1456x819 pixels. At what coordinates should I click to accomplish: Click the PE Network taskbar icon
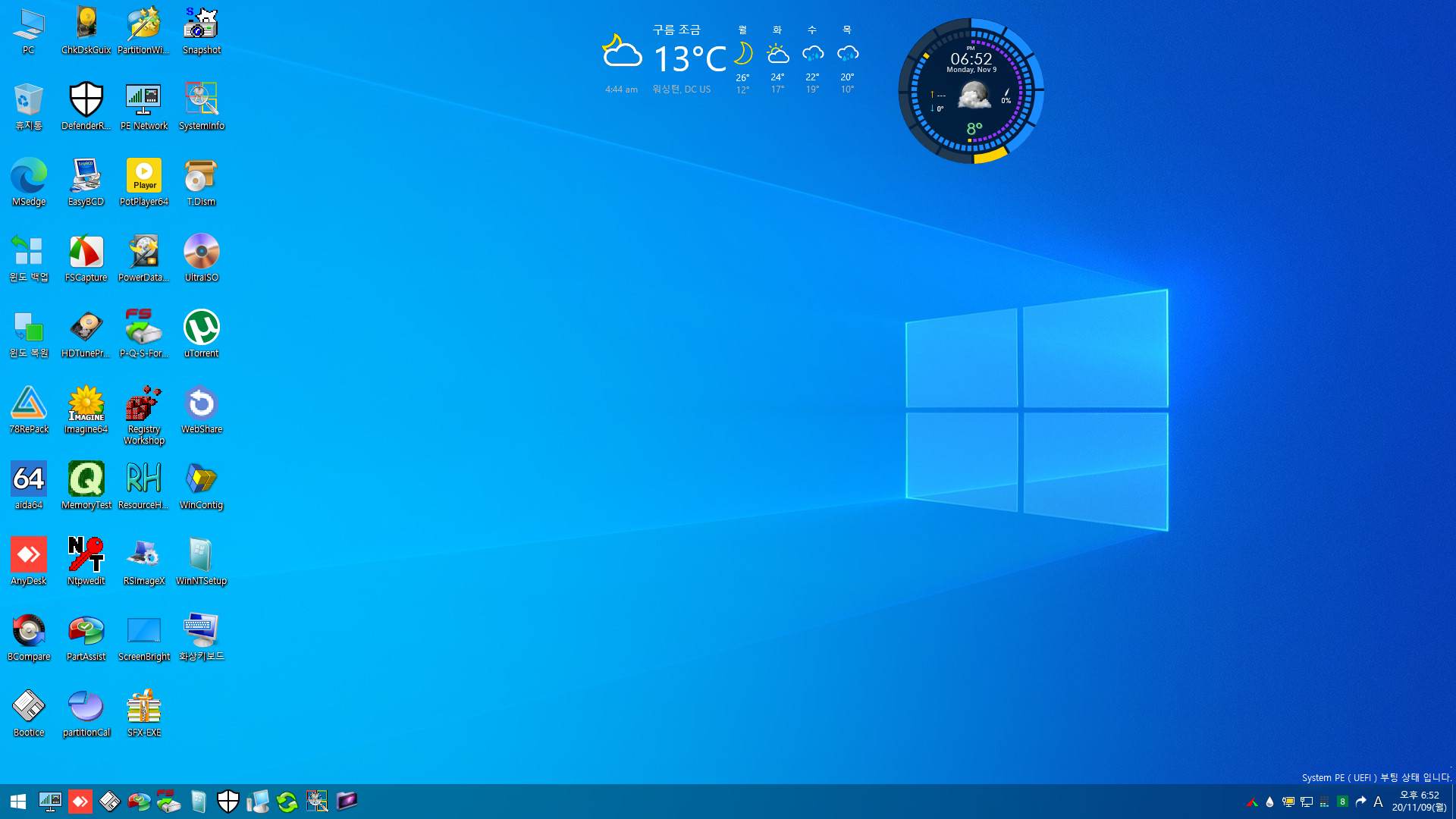[x=50, y=802]
